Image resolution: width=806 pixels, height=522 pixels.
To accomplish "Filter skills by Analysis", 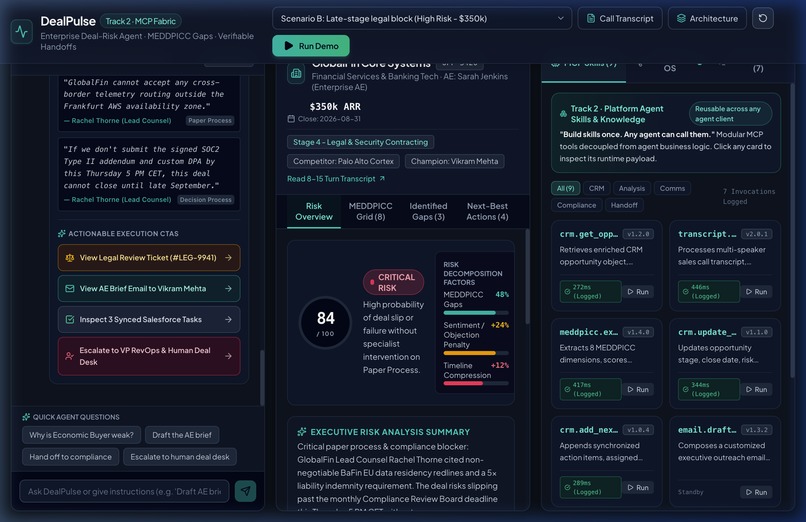I will pyautogui.click(x=632, y=188).
